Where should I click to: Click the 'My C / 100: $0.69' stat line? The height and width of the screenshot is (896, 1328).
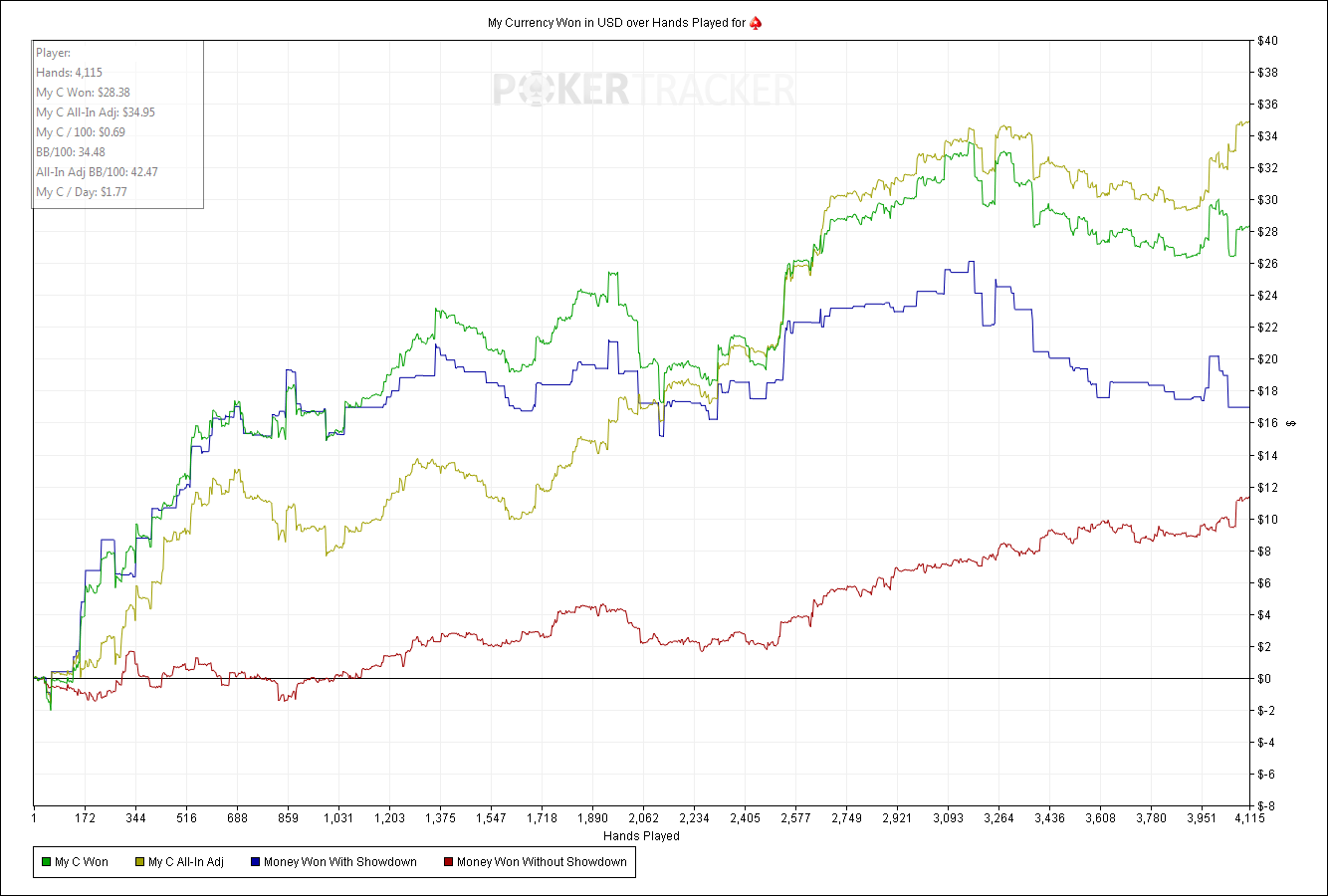click(x=81, y=132)
